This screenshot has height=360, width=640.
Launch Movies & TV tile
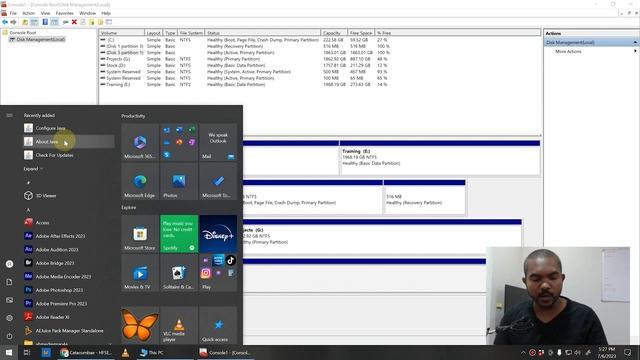[140, 273]
